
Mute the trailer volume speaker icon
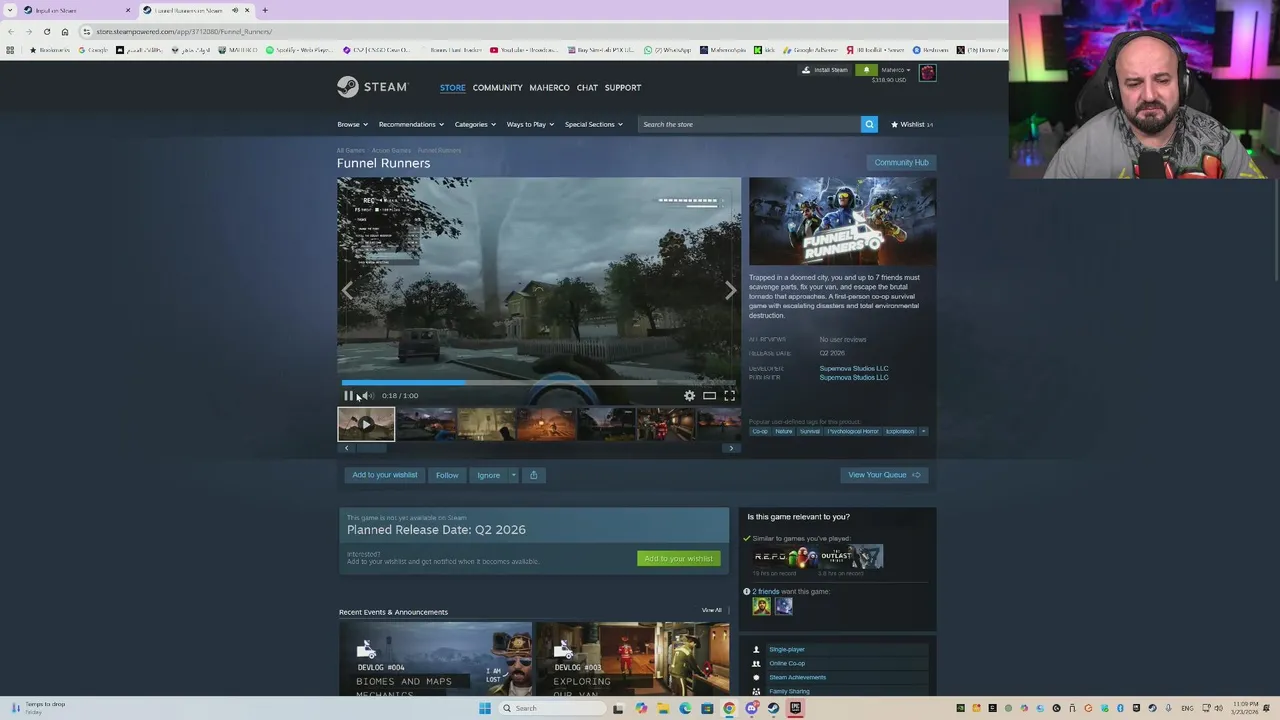pos(367,396)
